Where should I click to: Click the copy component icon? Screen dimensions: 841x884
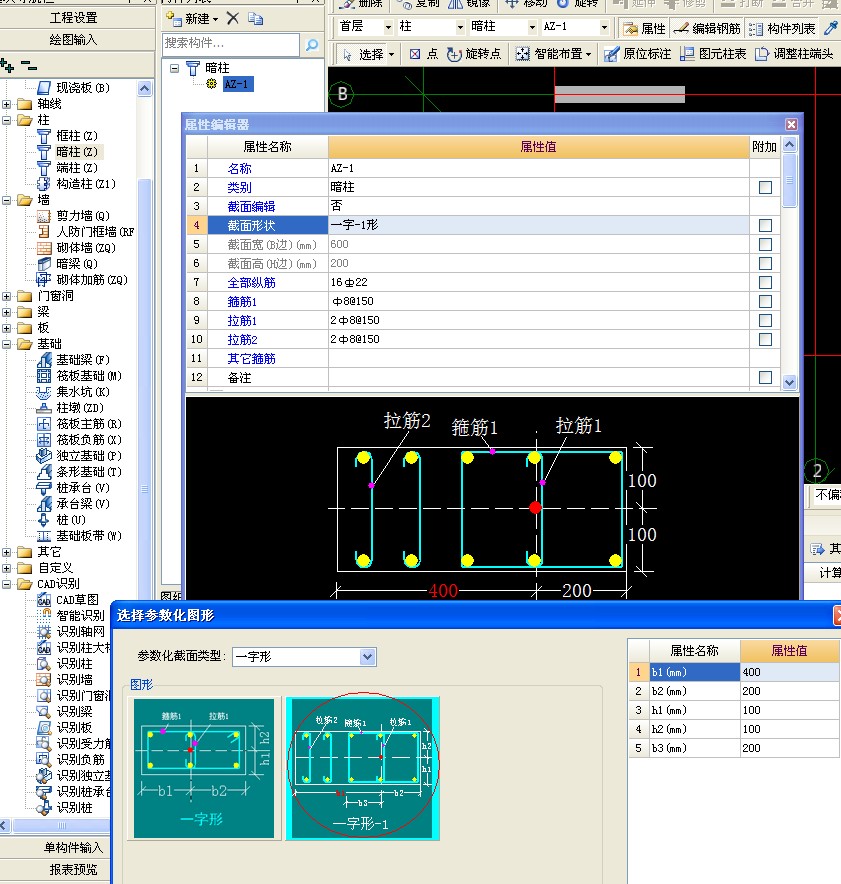pos(256,19)
